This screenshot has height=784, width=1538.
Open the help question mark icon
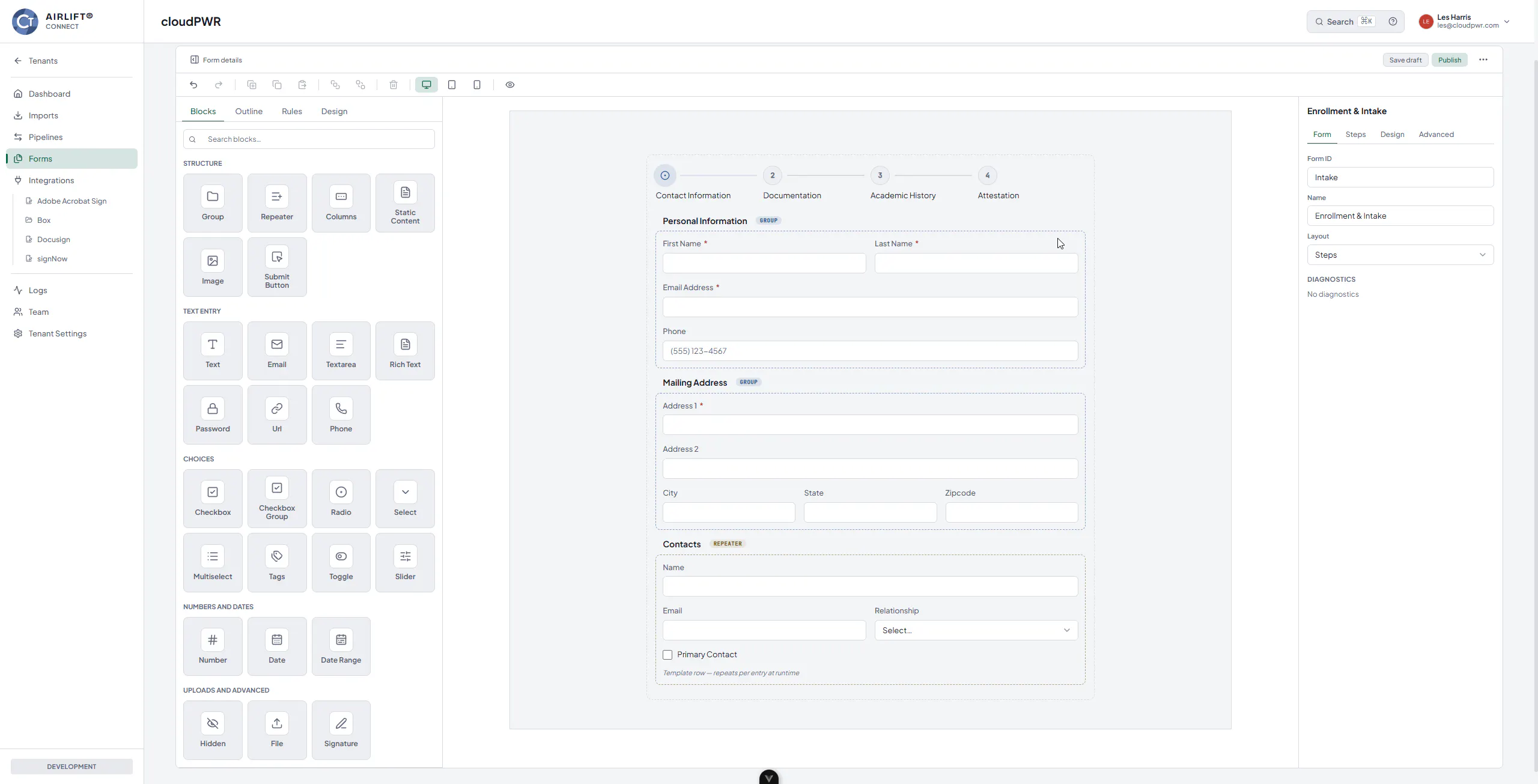coord(1393,22)
